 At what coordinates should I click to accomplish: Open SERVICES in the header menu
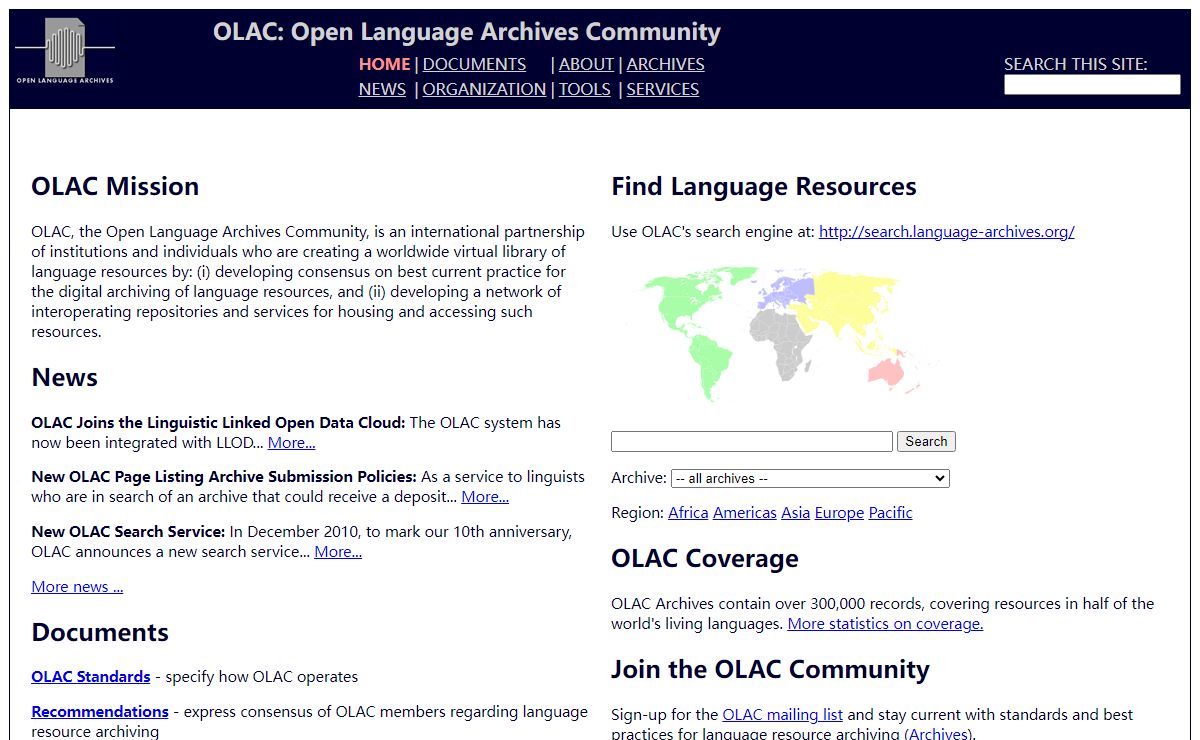click(662, 89)
